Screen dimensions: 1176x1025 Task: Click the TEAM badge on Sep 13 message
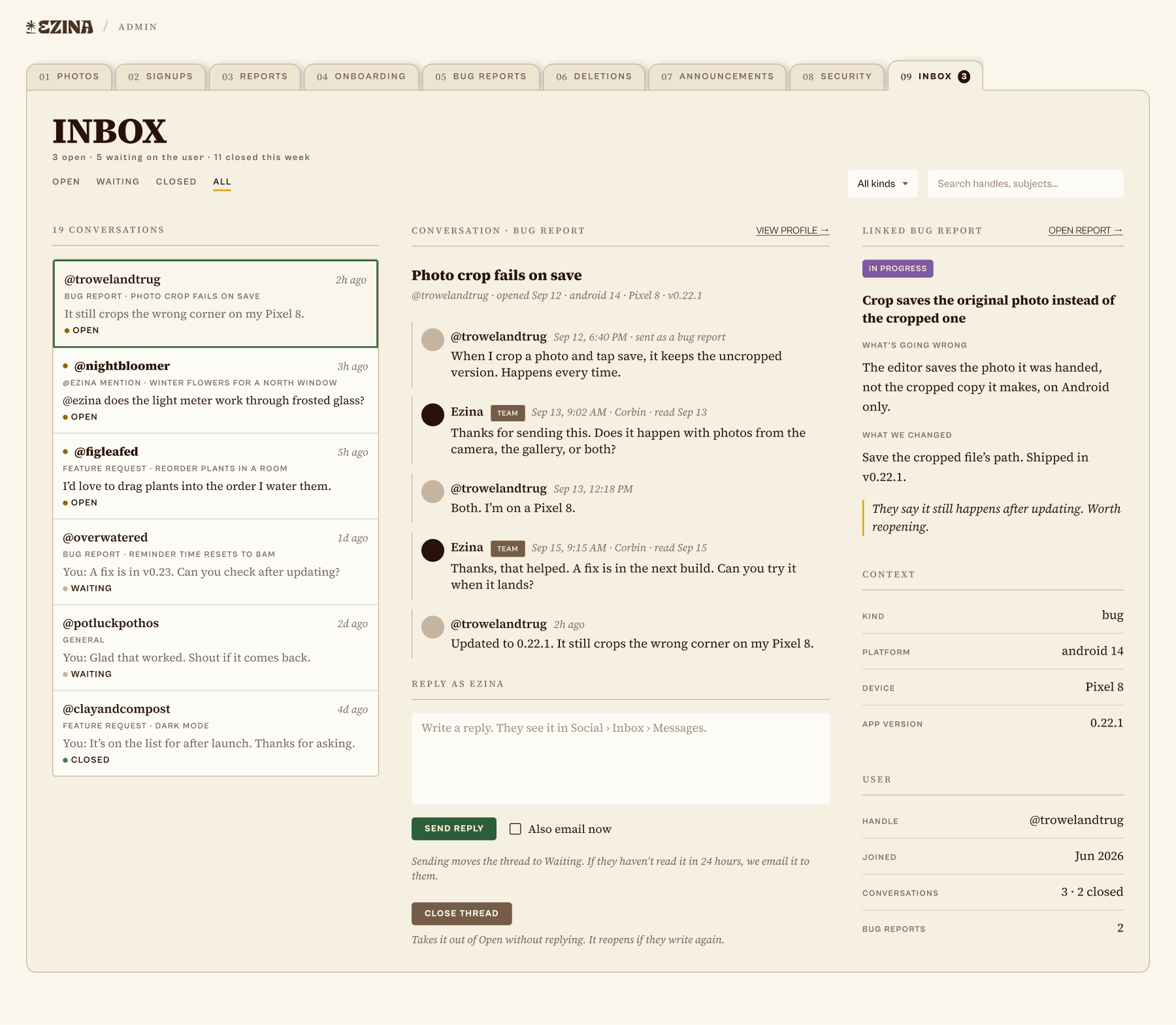[x=508, y=413]
